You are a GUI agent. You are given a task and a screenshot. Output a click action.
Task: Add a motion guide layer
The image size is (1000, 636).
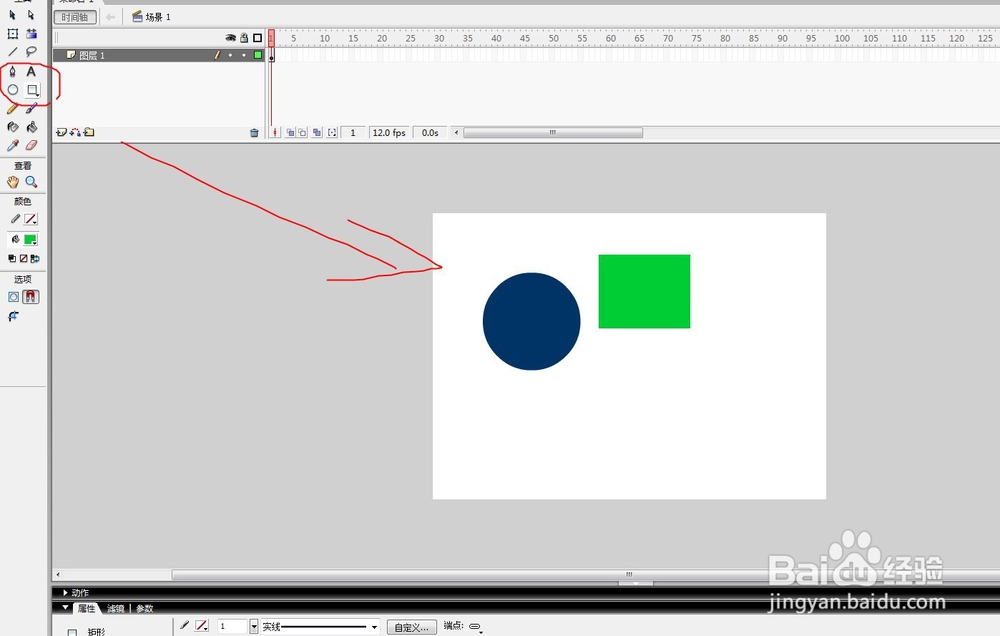point(75,132)
